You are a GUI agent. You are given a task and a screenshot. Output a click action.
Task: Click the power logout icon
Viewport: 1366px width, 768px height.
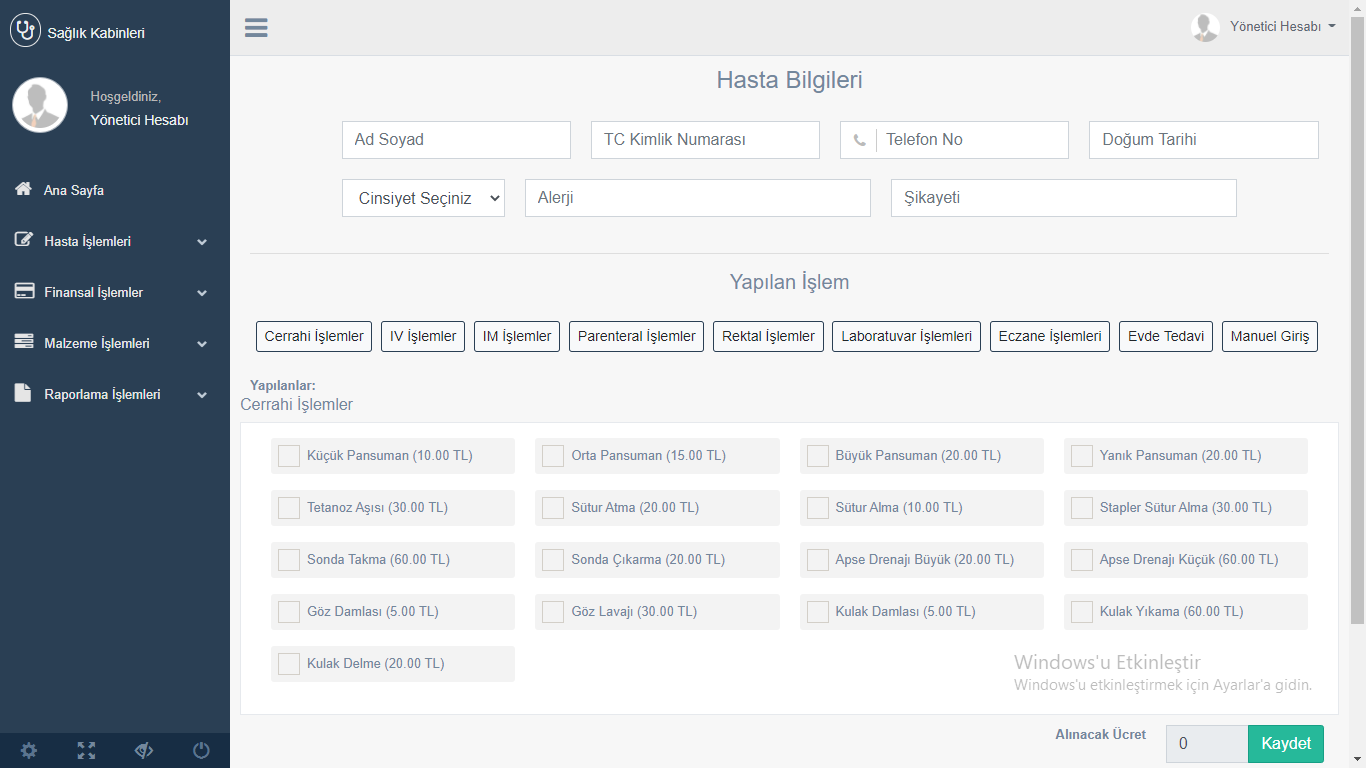point(201,751)
